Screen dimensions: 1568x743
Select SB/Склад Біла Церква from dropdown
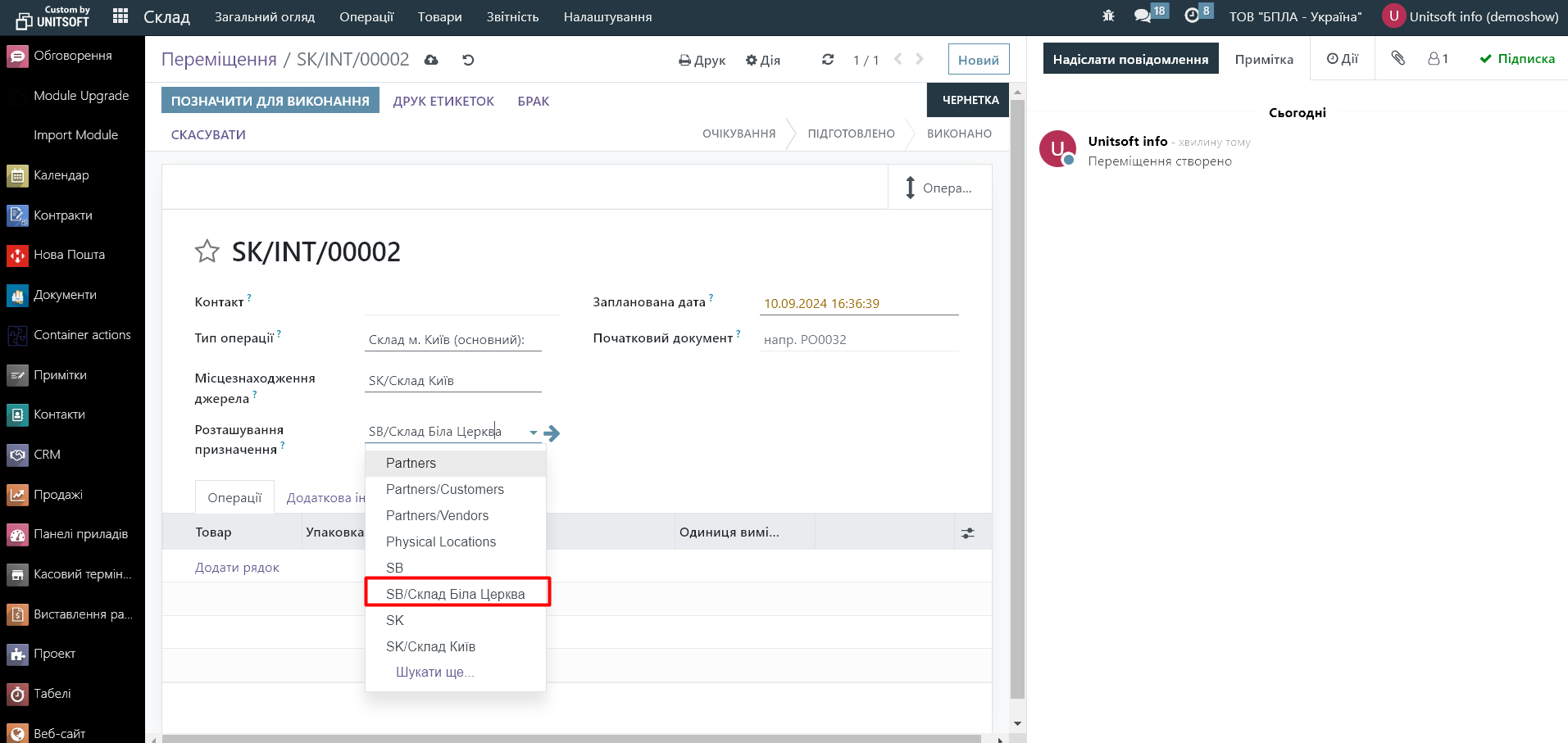click(x=456, y=594)
